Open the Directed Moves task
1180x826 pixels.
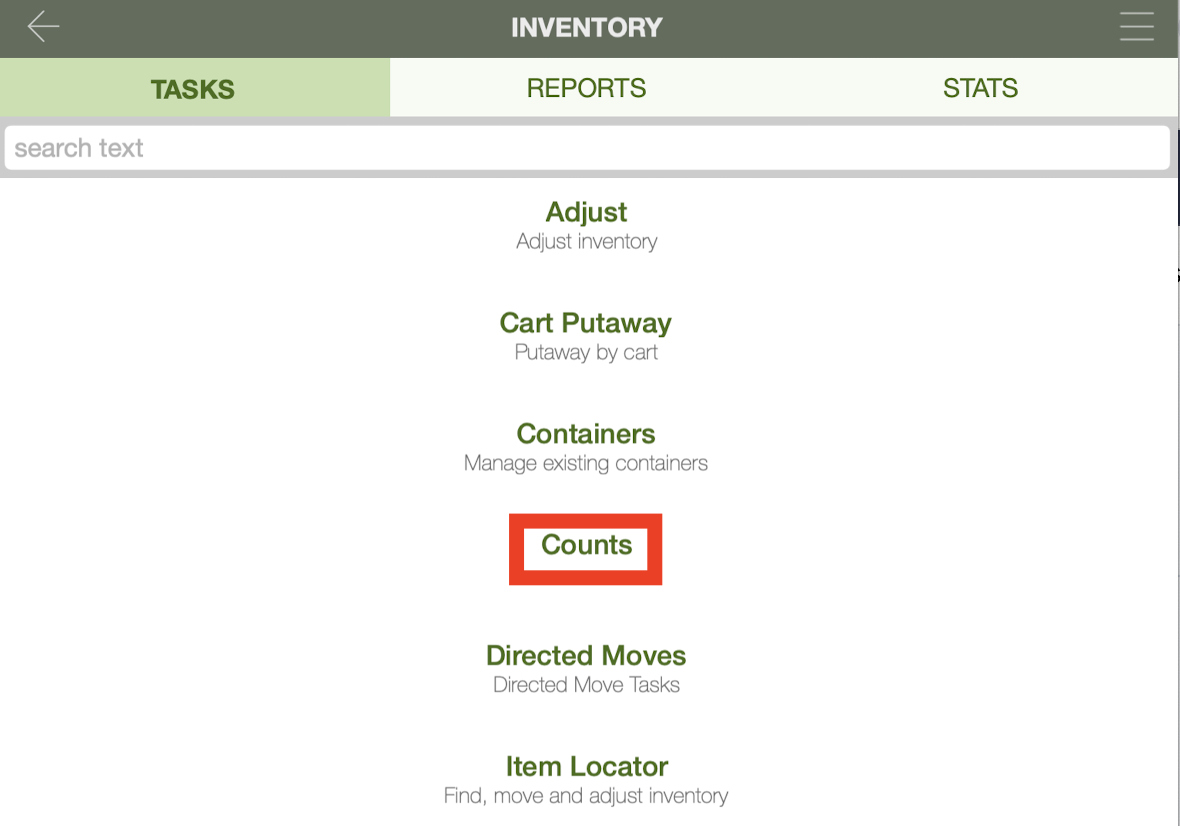pos(586,656)
